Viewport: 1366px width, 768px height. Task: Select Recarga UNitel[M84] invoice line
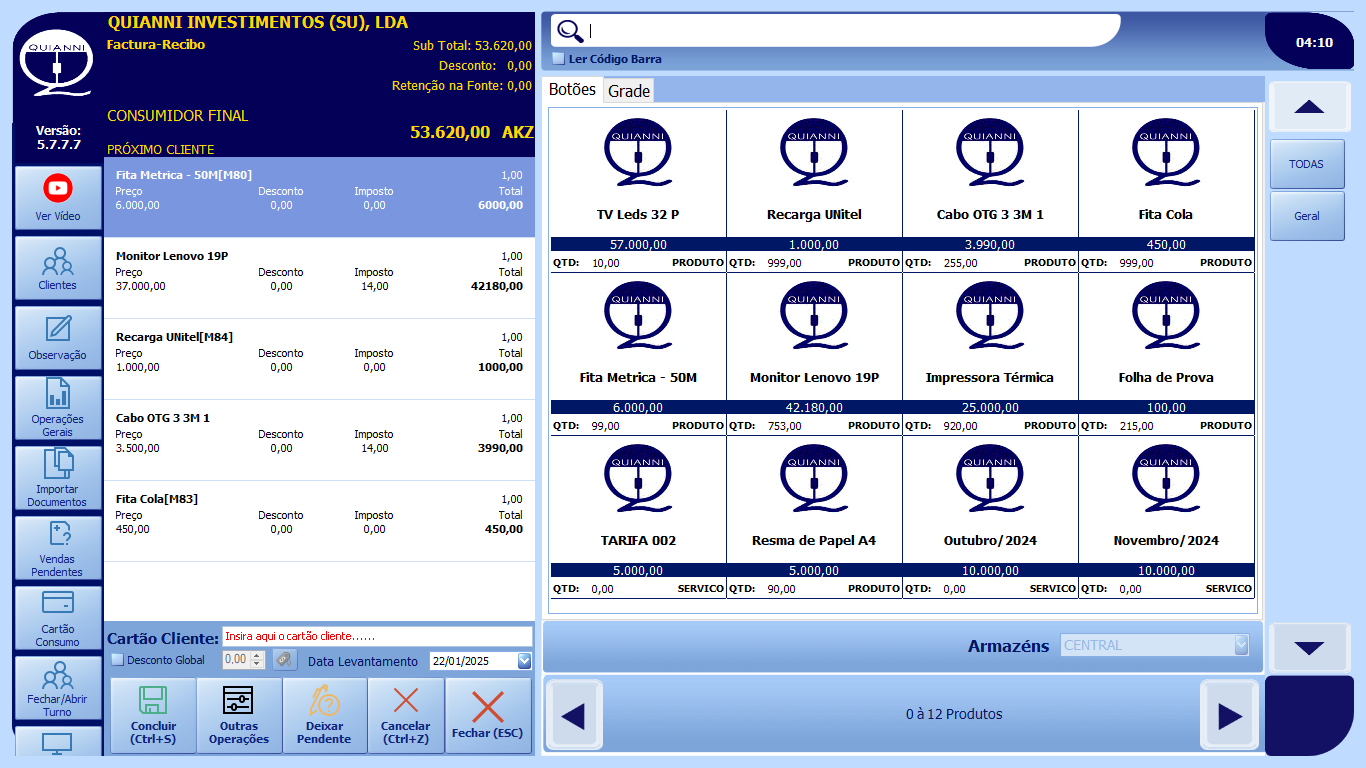(319, 359)
